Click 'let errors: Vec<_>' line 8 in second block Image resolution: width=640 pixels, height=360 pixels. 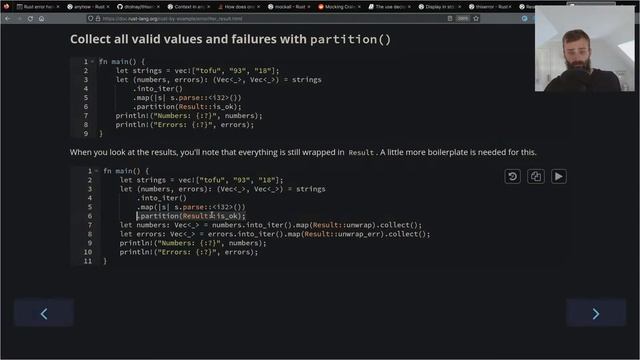[x=275, y=234]
